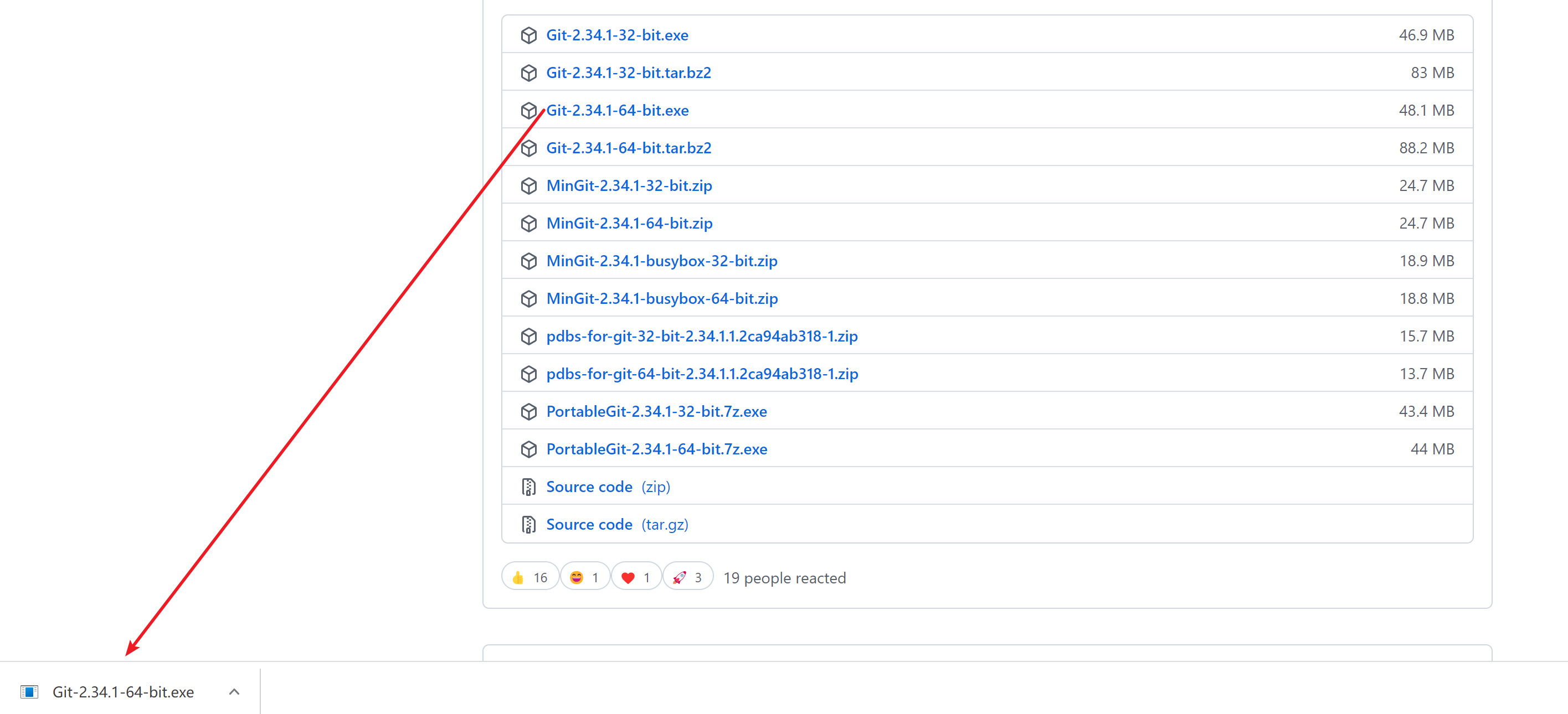Toggle the heart reaction
This screenshot has height=714, width=1568.
point(636,577)
